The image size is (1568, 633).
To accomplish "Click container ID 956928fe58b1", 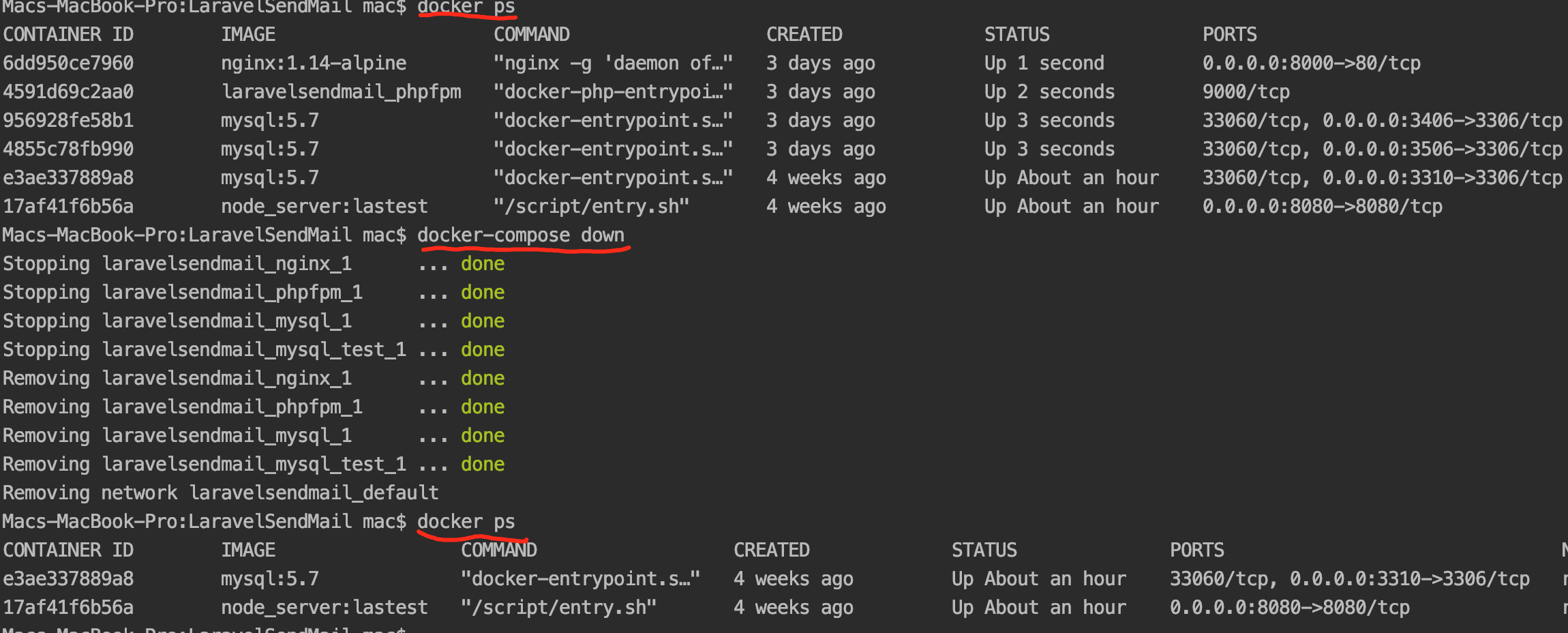I will [68, 121].
